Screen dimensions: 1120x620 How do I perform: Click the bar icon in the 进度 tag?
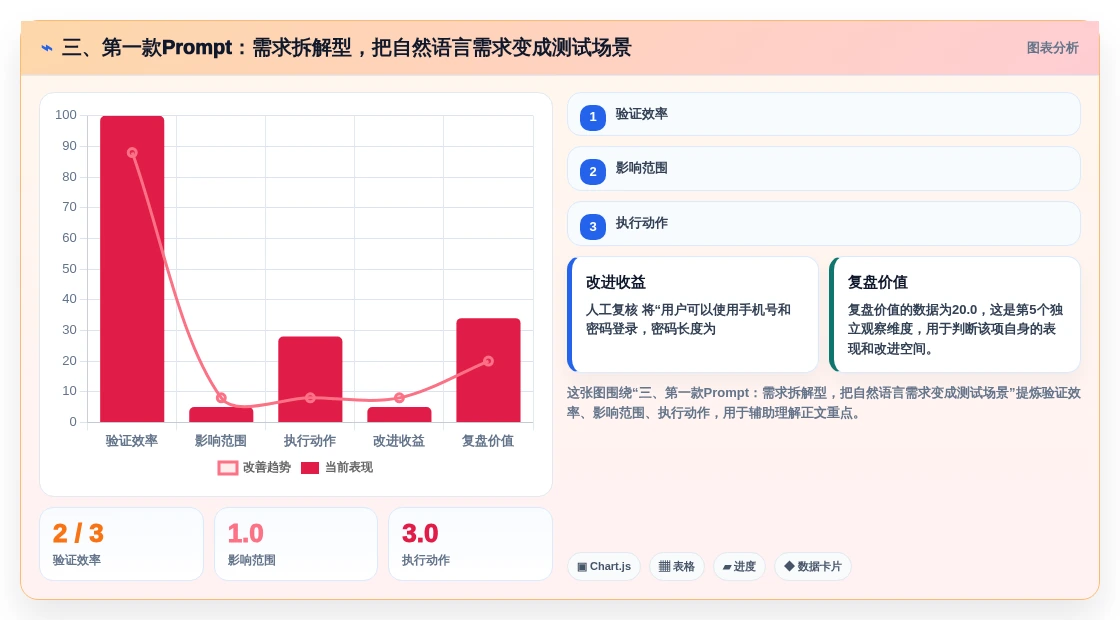727,567
